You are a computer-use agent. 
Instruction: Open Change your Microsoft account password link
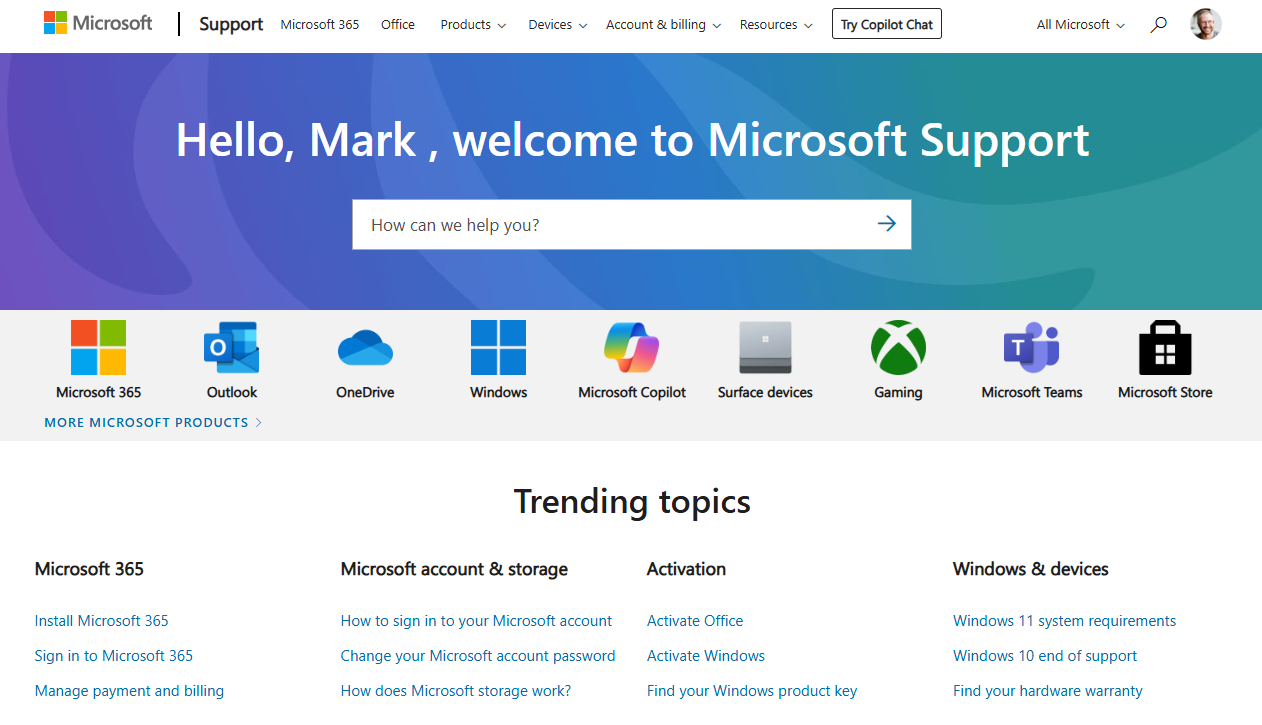tap(478, 656)
